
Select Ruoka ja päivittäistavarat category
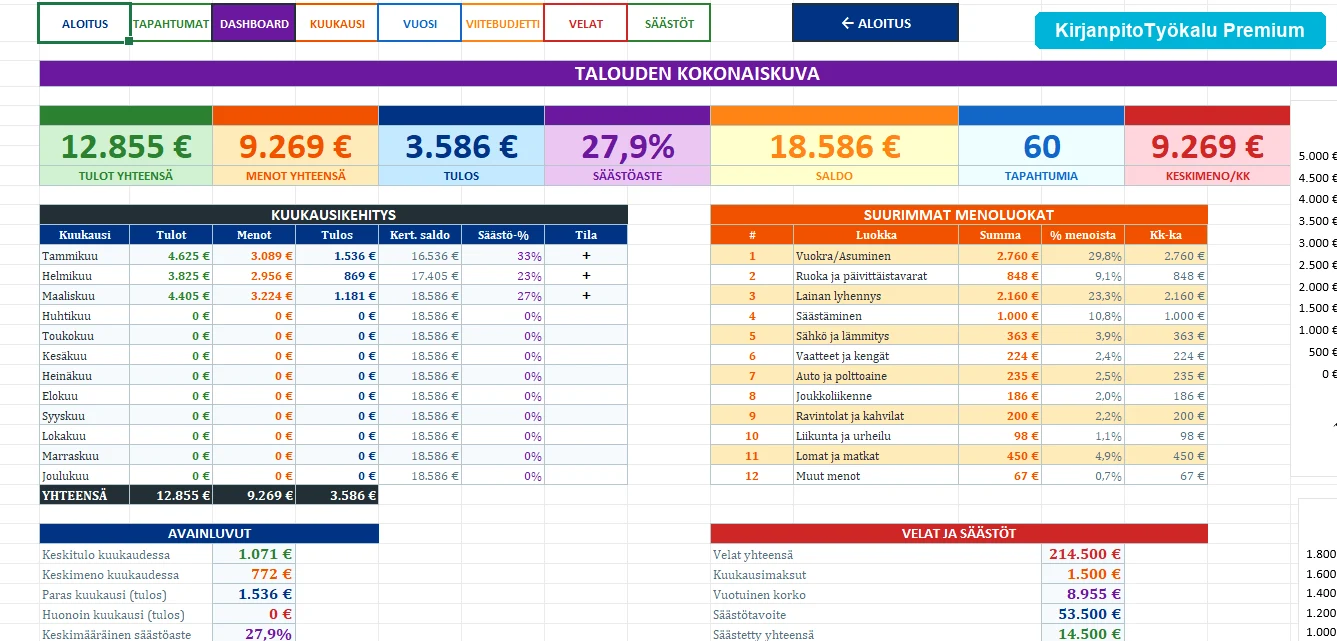(876, 275)
